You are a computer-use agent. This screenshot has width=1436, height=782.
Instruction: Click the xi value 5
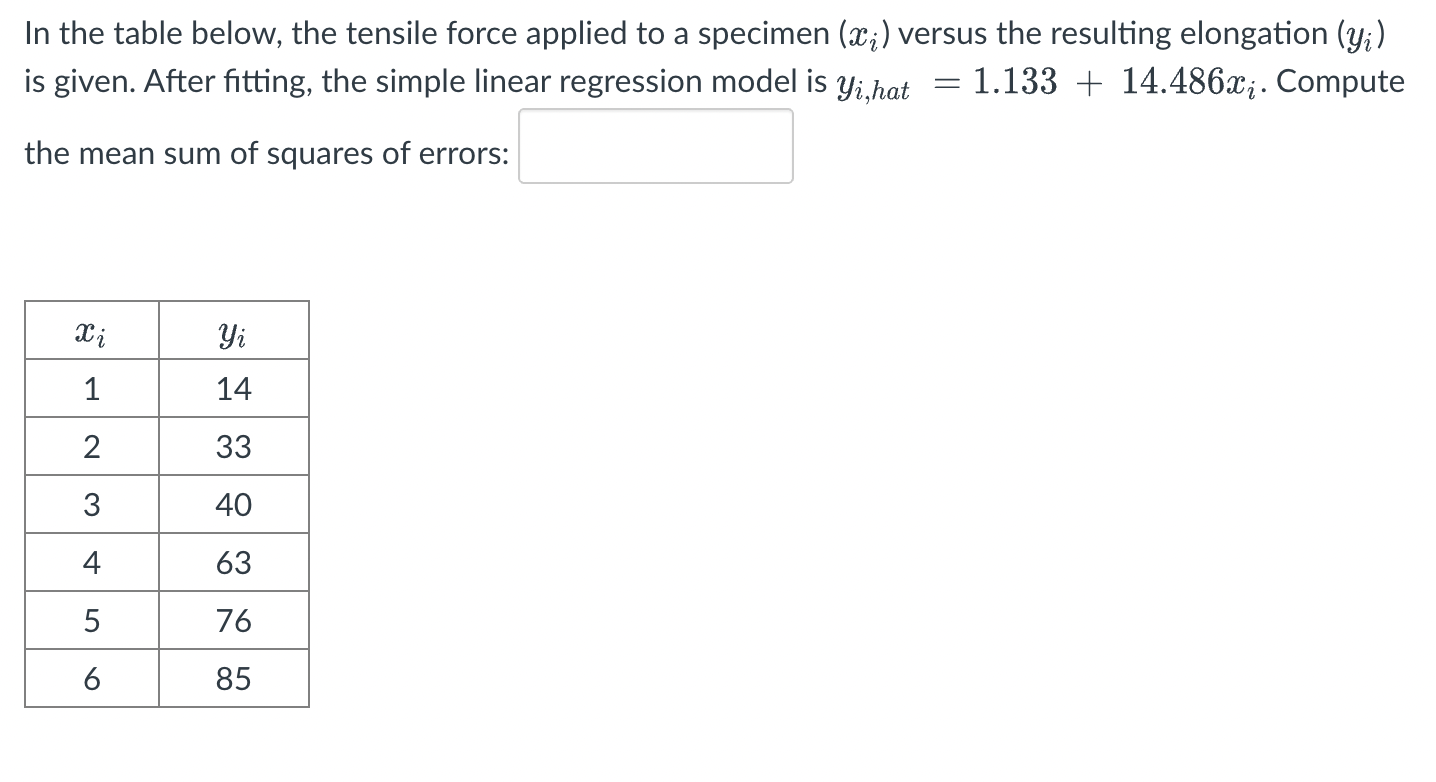click(x=91, y=621)
